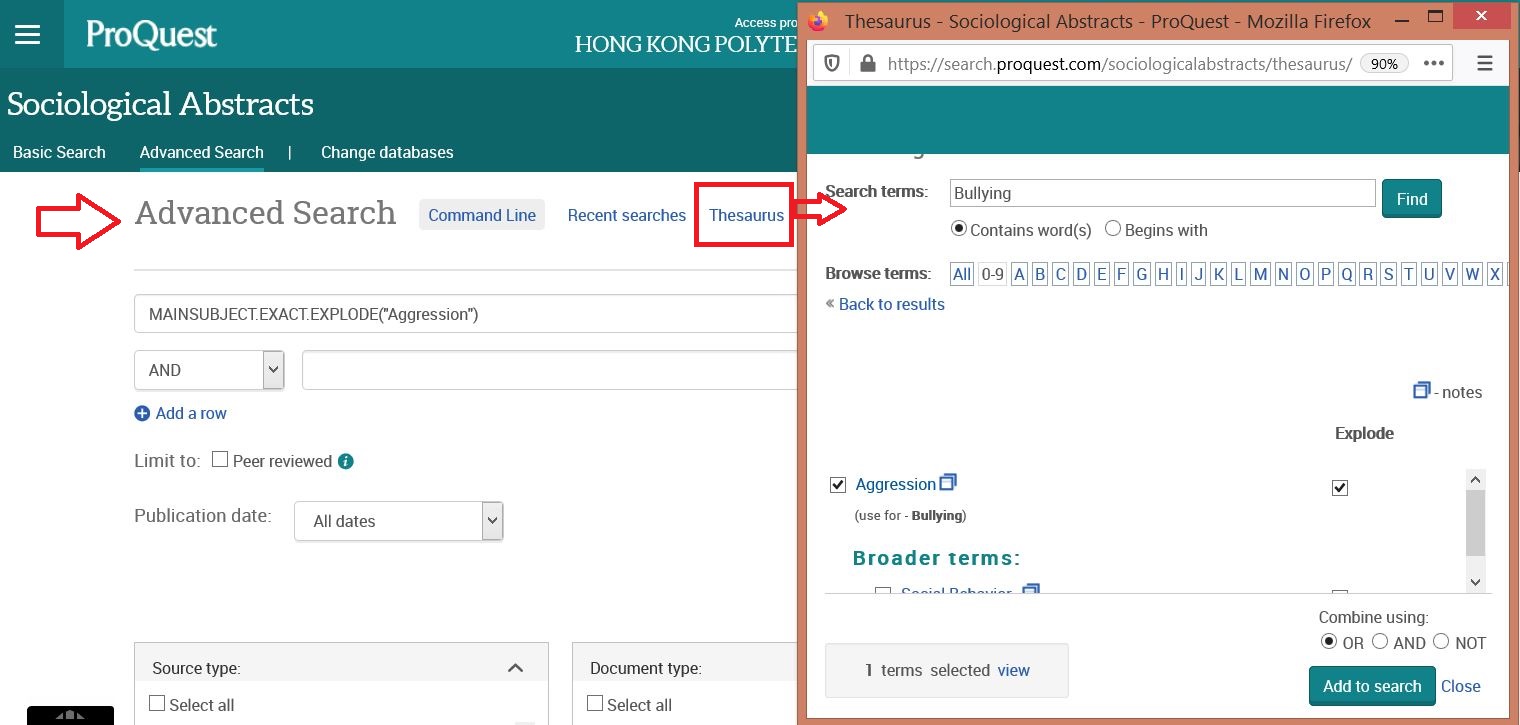Check Select all under Document type
This screenshot has width=1520, height=725.
pyautogui.click(x=595, y=703)
